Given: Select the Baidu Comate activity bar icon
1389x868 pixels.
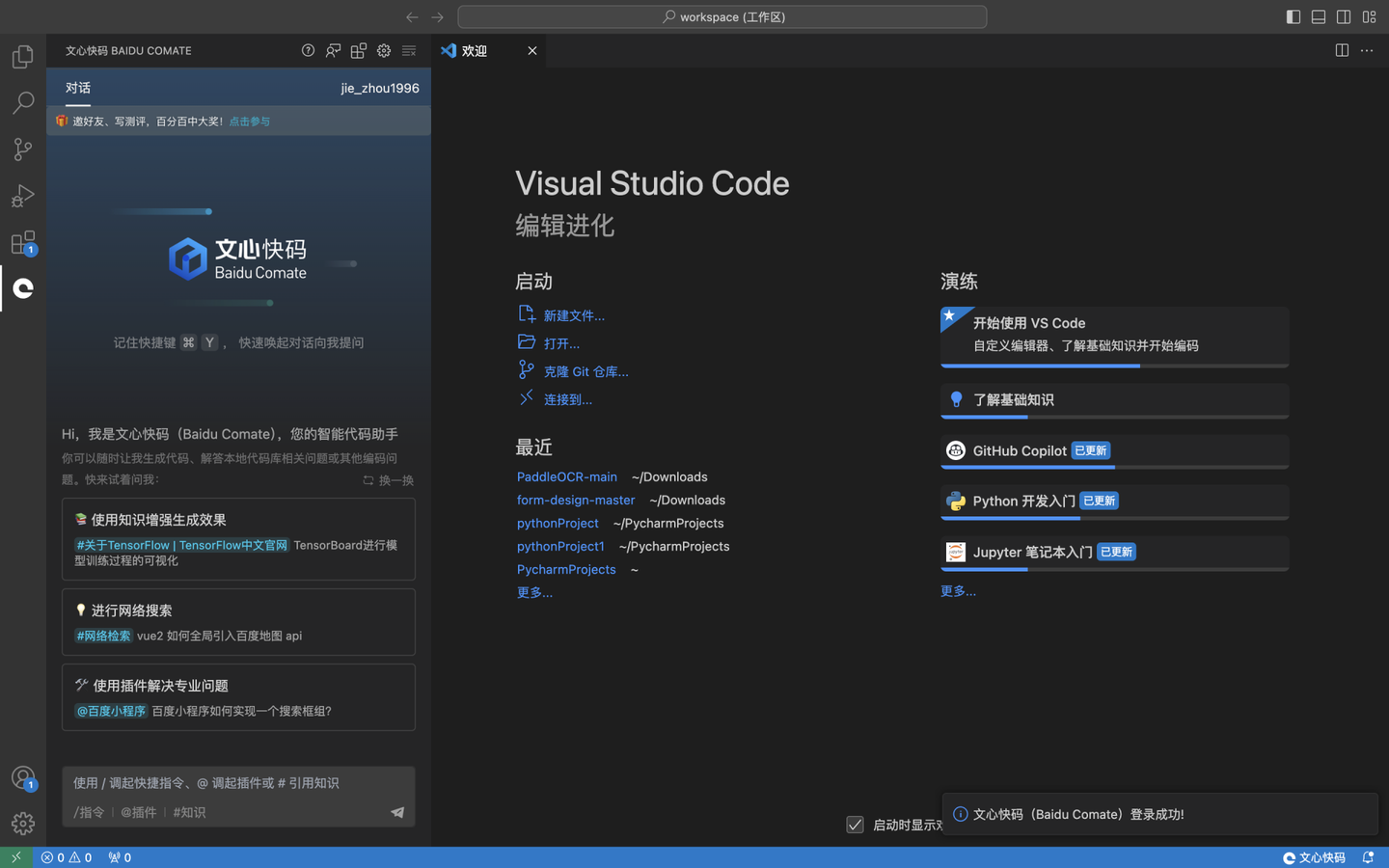Looking at the screenshot, I should (x=23, y=288).
